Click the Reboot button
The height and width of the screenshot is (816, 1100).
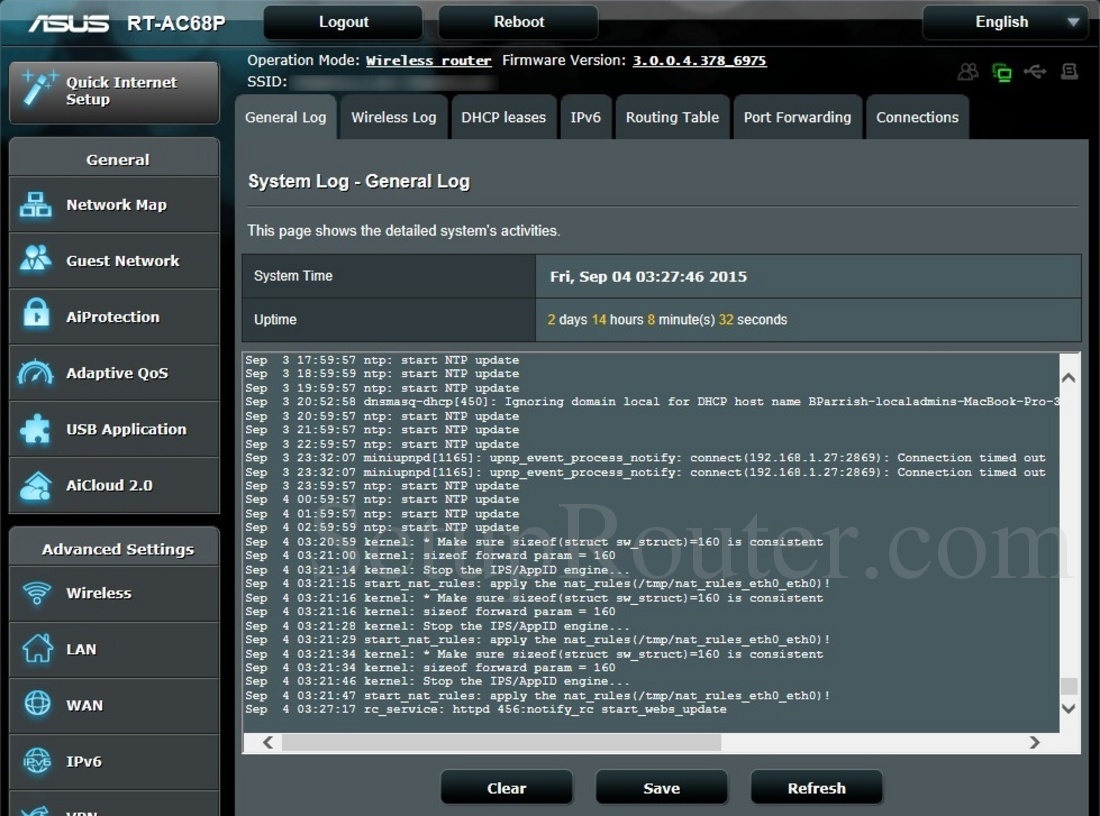tap(518, 22)
